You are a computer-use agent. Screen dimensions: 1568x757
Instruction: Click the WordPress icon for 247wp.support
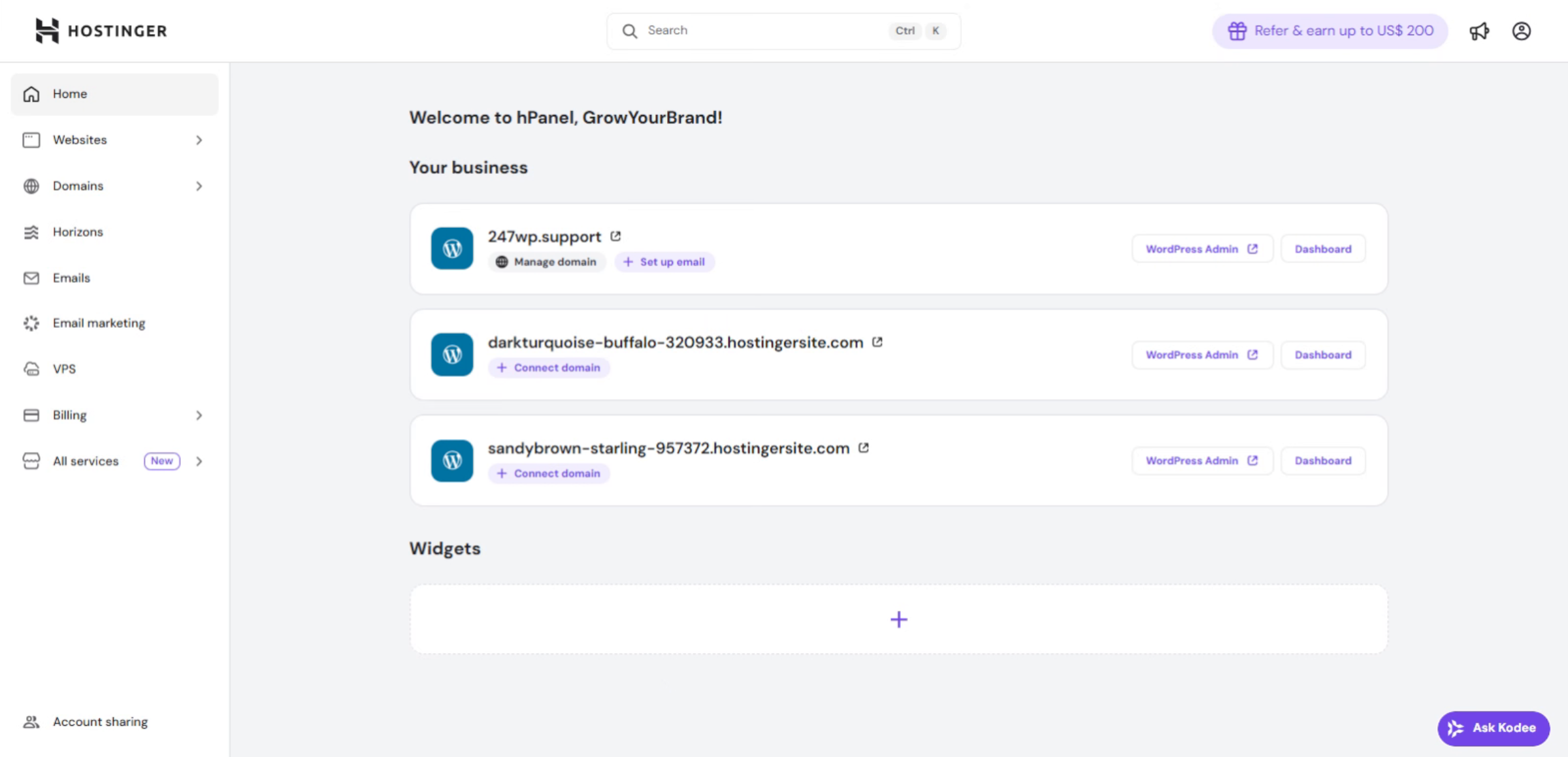(451, 248)
